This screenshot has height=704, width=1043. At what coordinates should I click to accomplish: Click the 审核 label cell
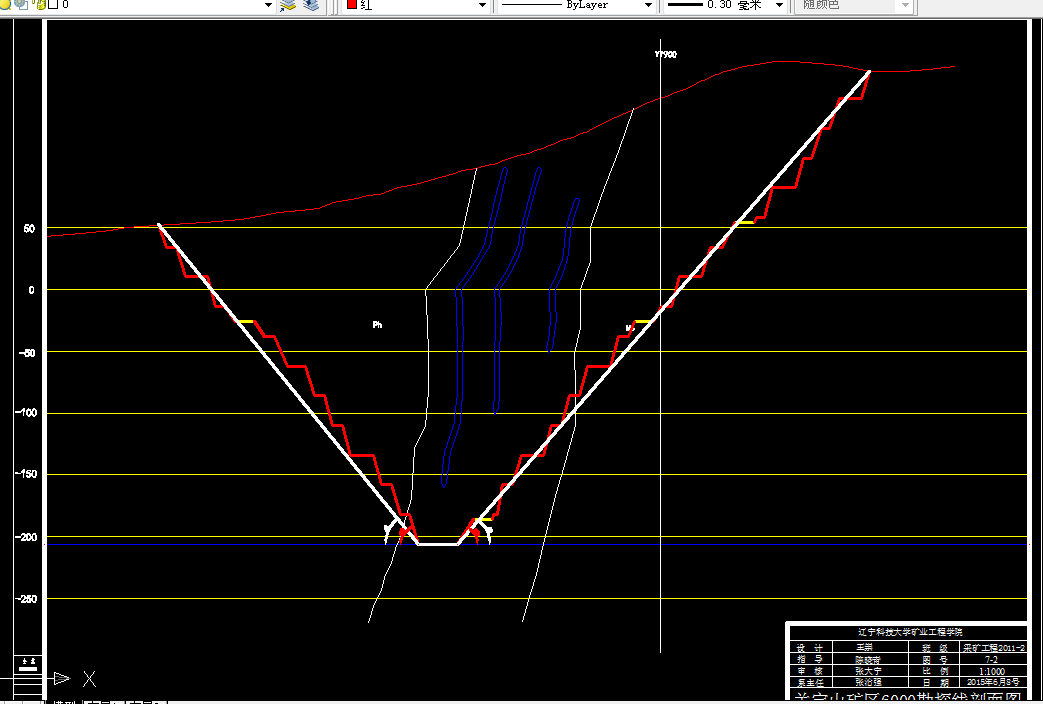[x=810, y=671]
